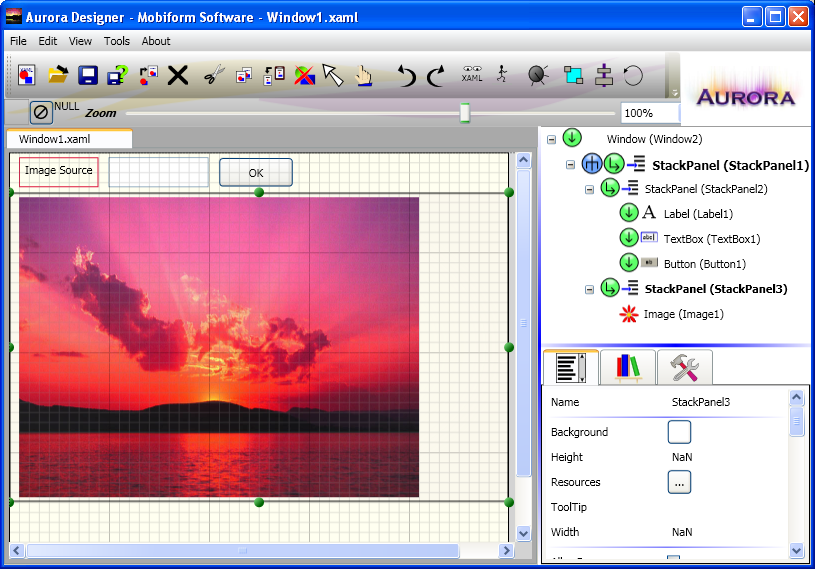
Task: Switch to the properties list tab
Action: [x=571, y=367]
